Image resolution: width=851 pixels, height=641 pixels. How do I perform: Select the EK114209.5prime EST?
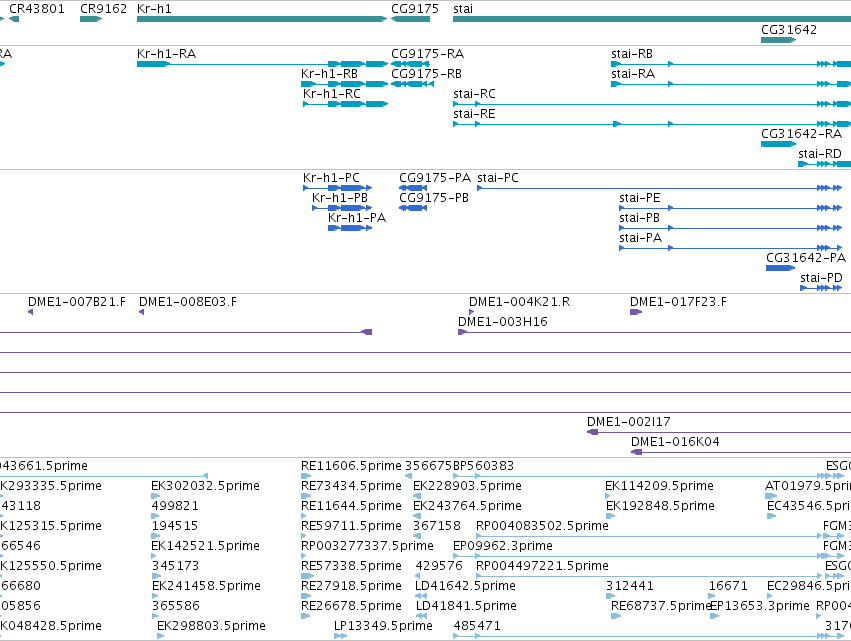(x=608, y=496)
